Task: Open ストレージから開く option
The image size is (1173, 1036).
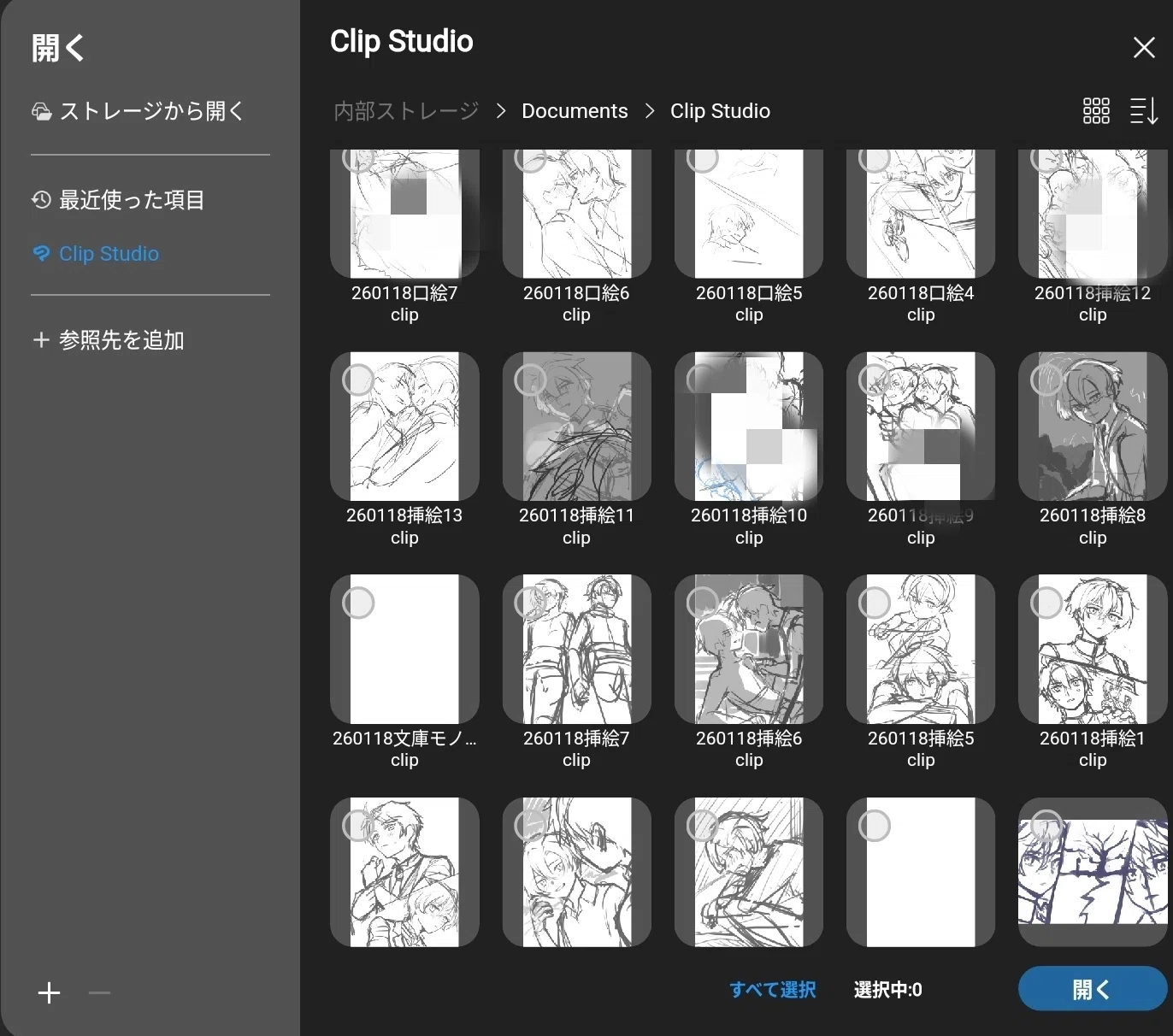Action: coord(138,111)
